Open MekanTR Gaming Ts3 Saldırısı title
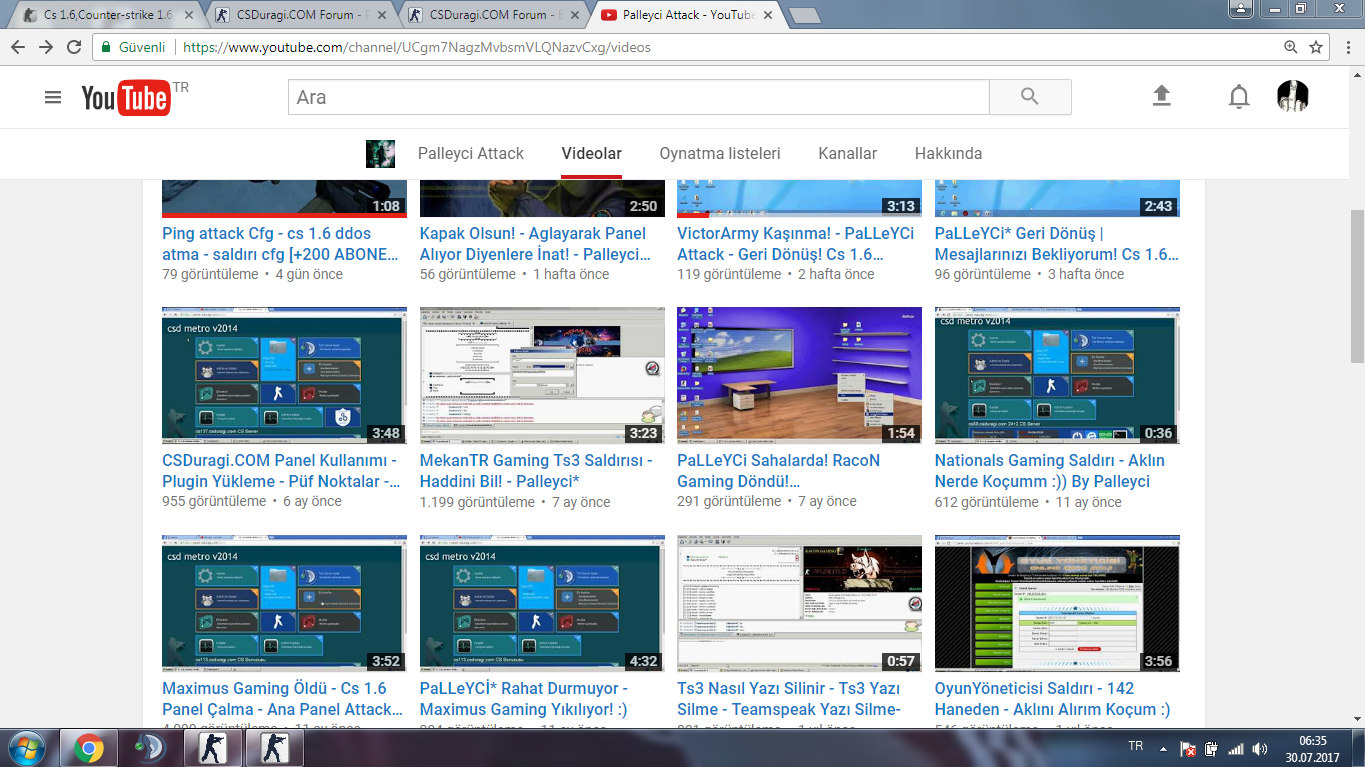The image size is (1365, 767). tap(536, 471)
